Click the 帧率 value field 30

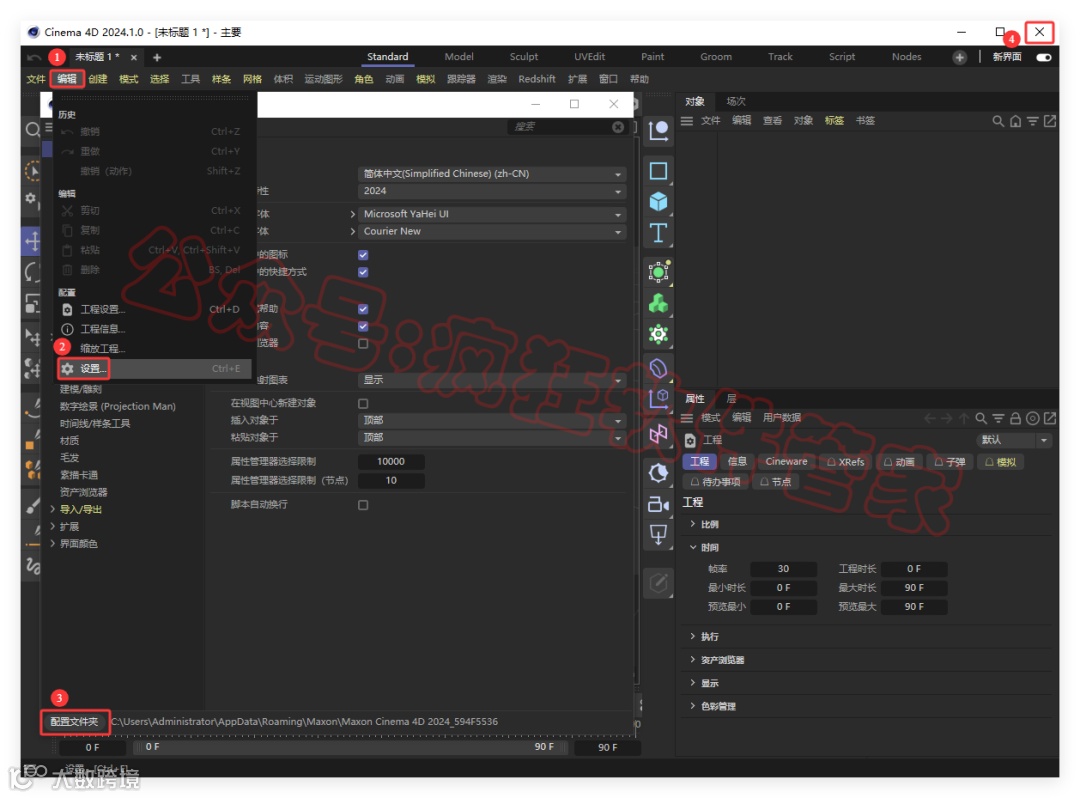coord(783,569)
